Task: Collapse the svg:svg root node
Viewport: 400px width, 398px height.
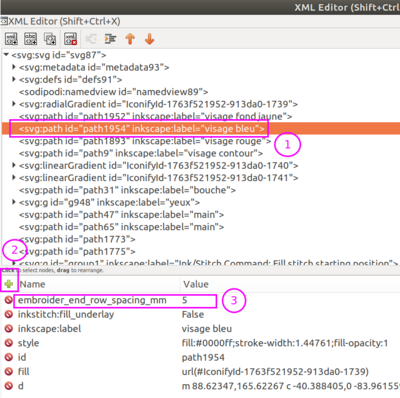Action: click(x=6, y=54)
